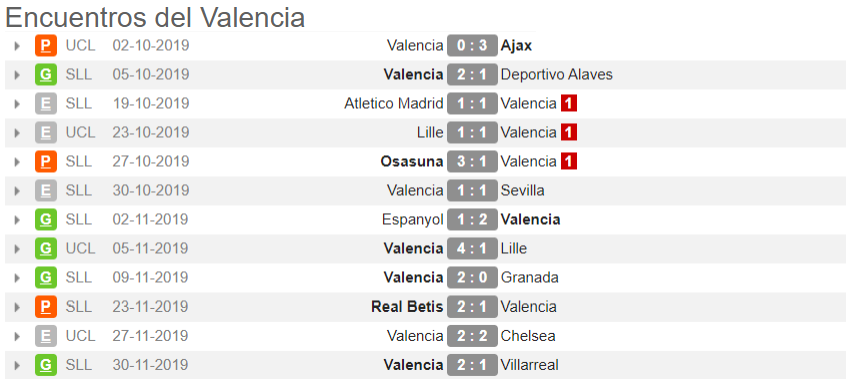The height and width of the screenshot is (379, 846).
Task: Open the Atletico Madrid team link
Action: tap(394, 103)
